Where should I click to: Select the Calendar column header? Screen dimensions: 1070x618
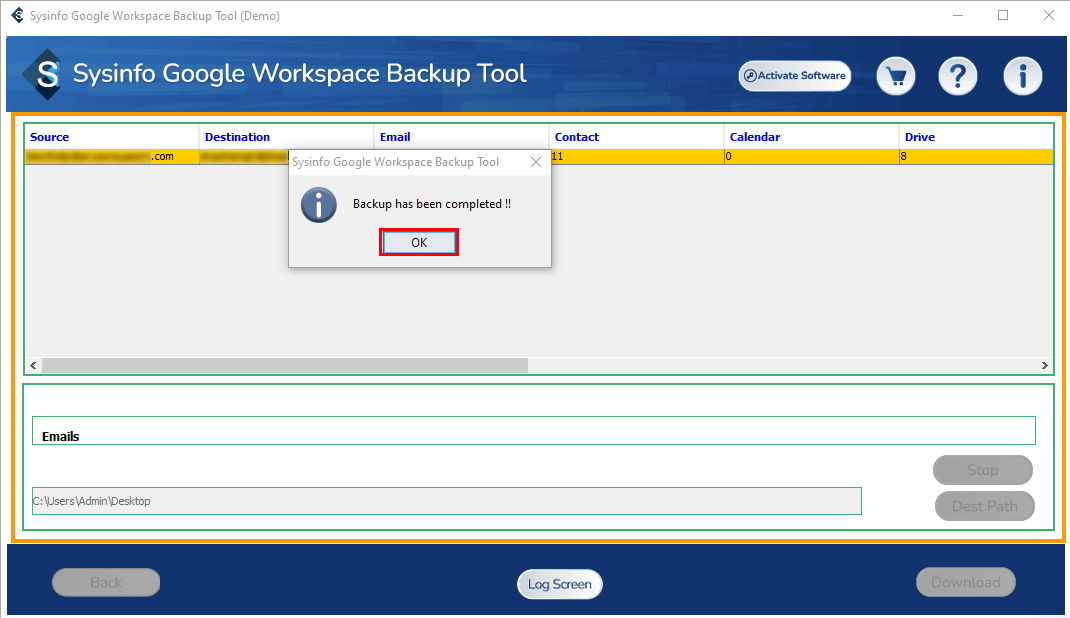tap(755, 137)
